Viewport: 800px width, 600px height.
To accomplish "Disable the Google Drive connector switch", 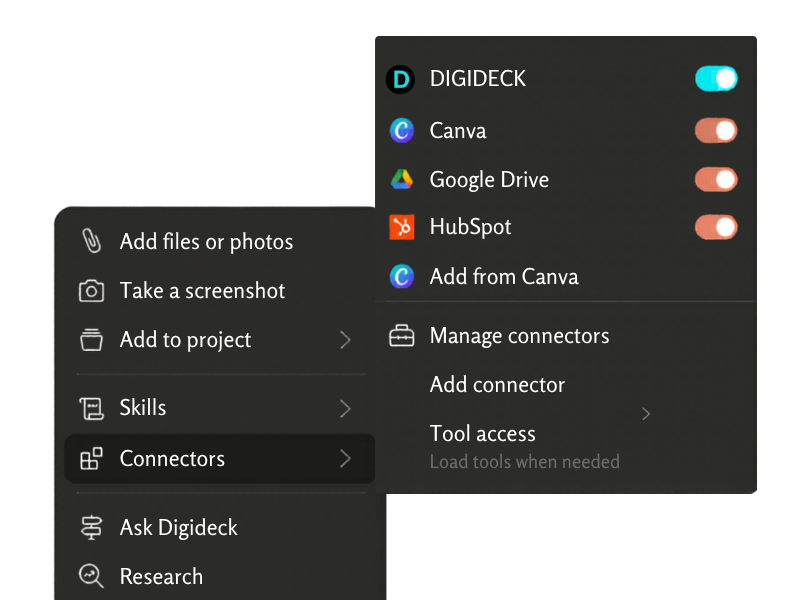I will [x=716, y=180].
